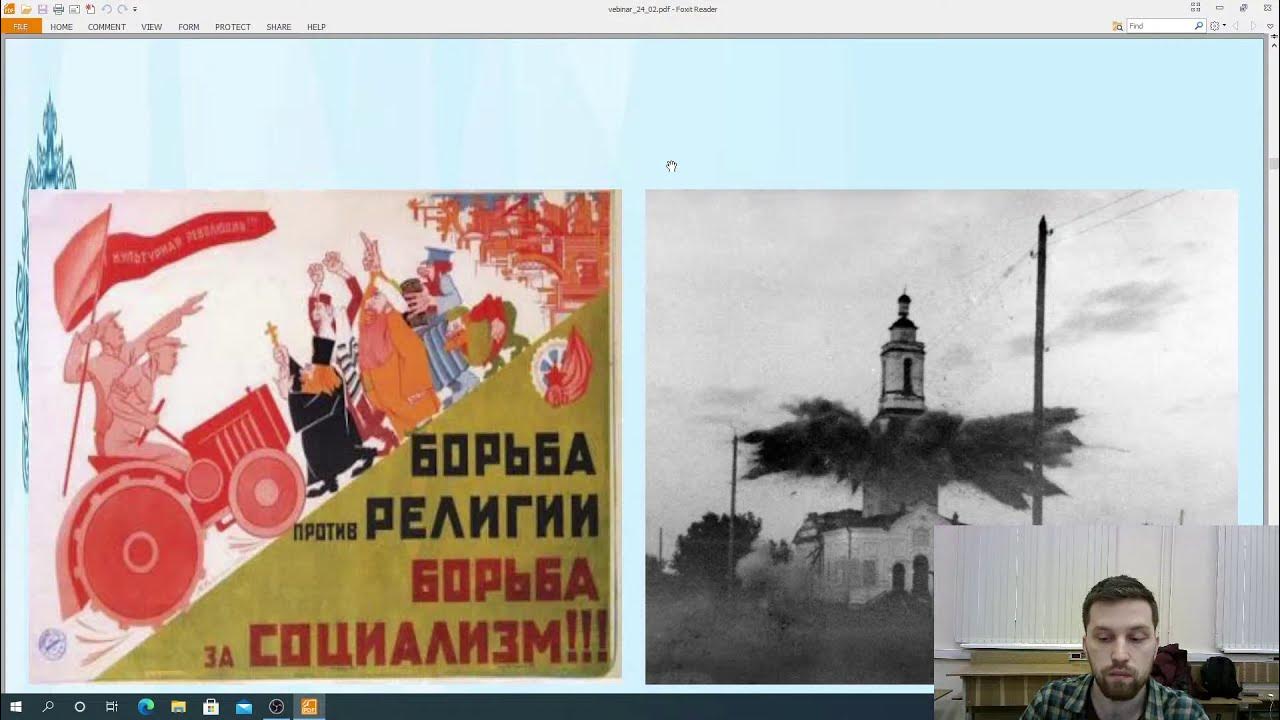Open the FORM ribbon tab

click(x=188, y=27)
